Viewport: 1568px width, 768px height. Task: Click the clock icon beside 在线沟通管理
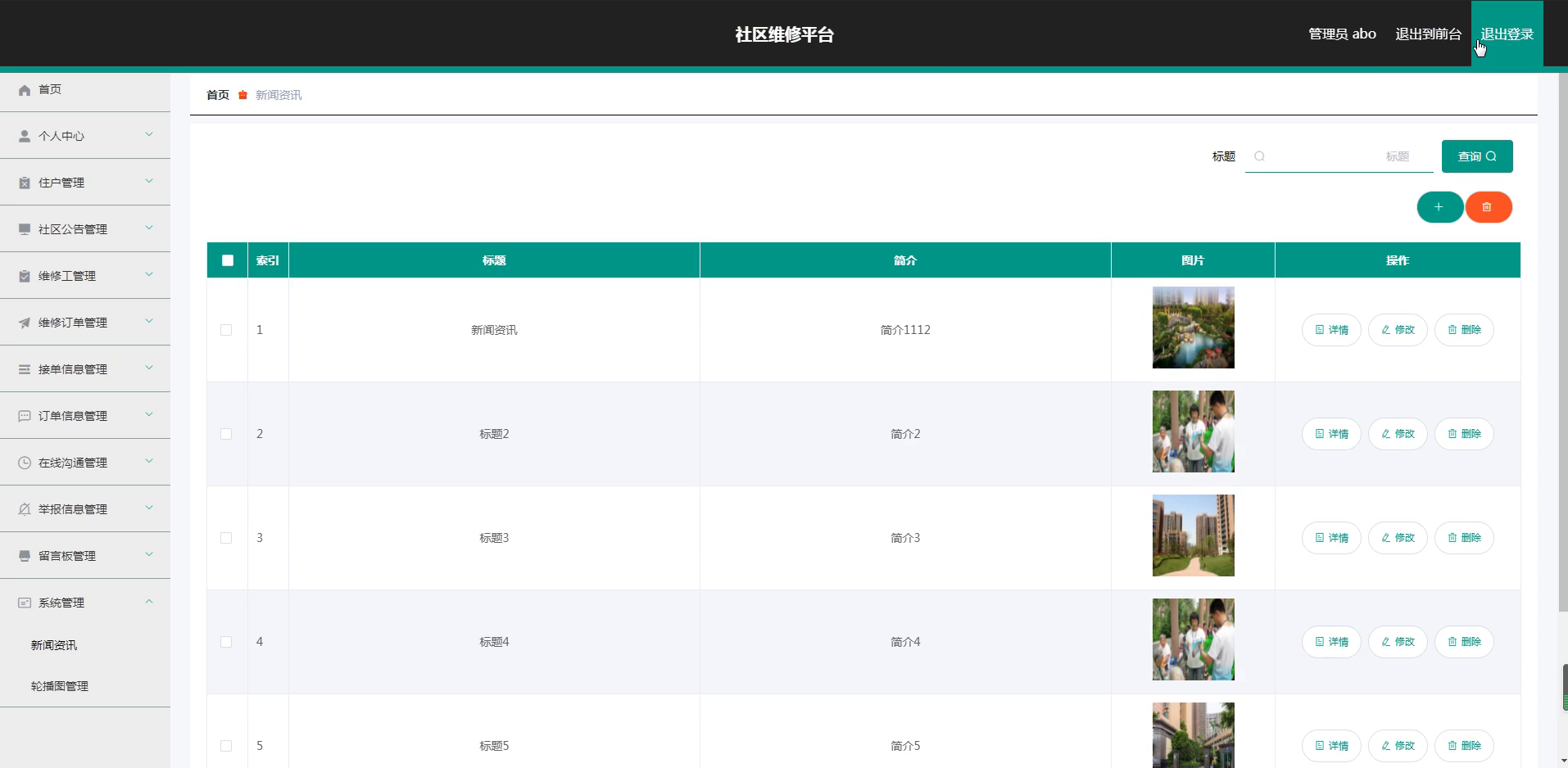25,463
